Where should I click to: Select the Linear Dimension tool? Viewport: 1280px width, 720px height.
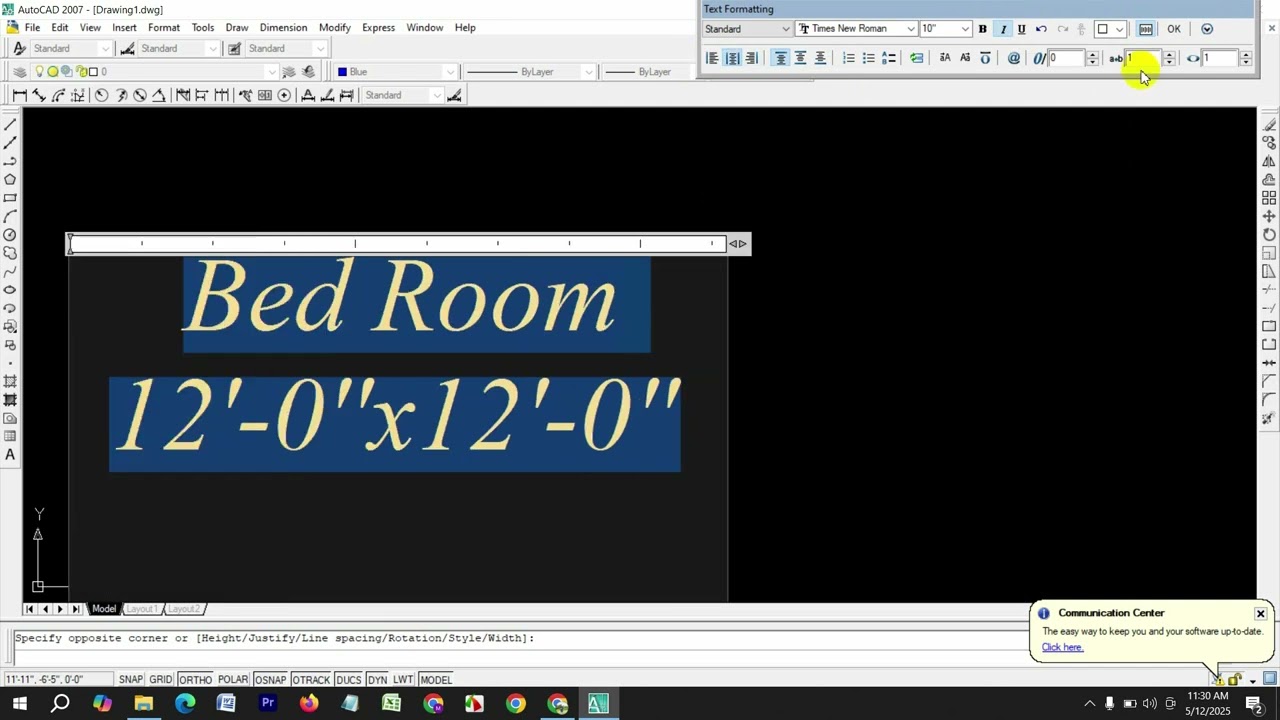[x=19, y=95]
